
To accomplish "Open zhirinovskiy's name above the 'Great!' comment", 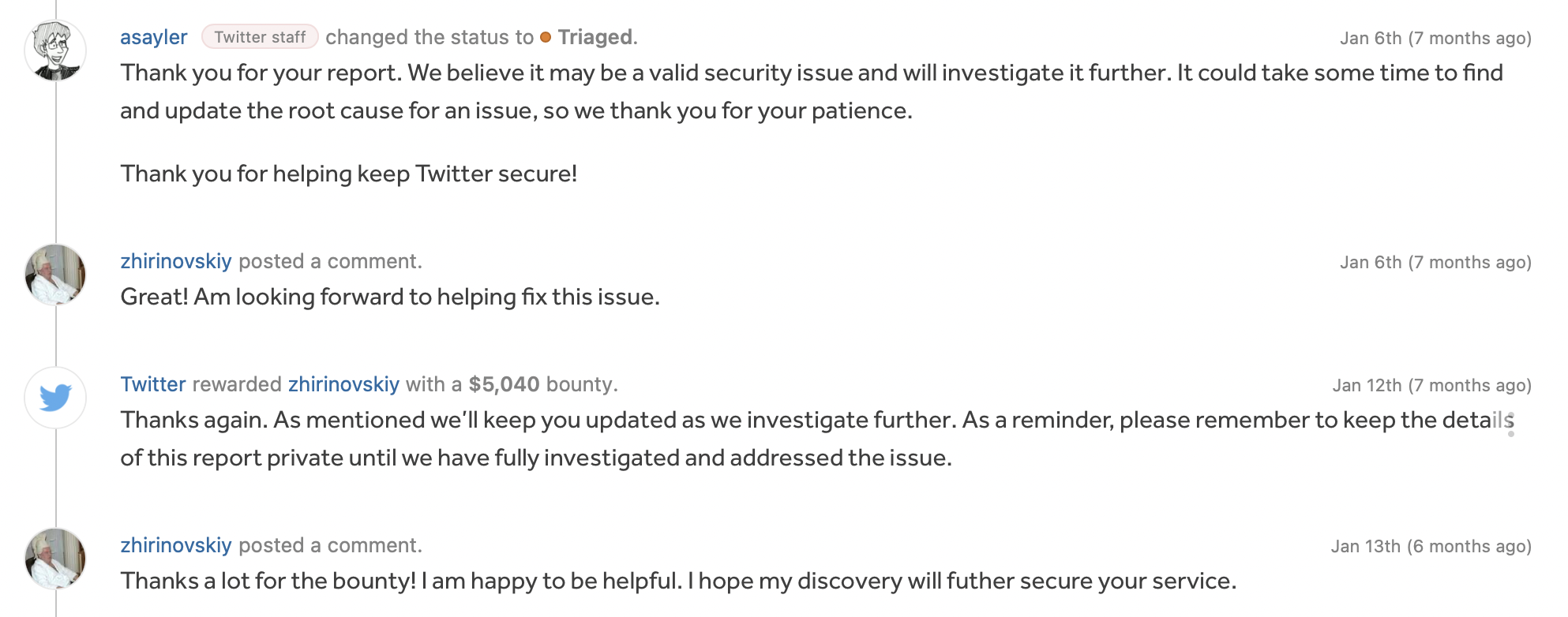I will pos(176,261).
